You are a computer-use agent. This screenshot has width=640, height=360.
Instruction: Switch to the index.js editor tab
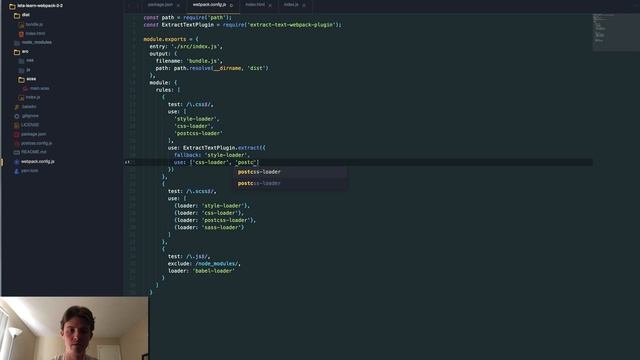tap(291, 5)
